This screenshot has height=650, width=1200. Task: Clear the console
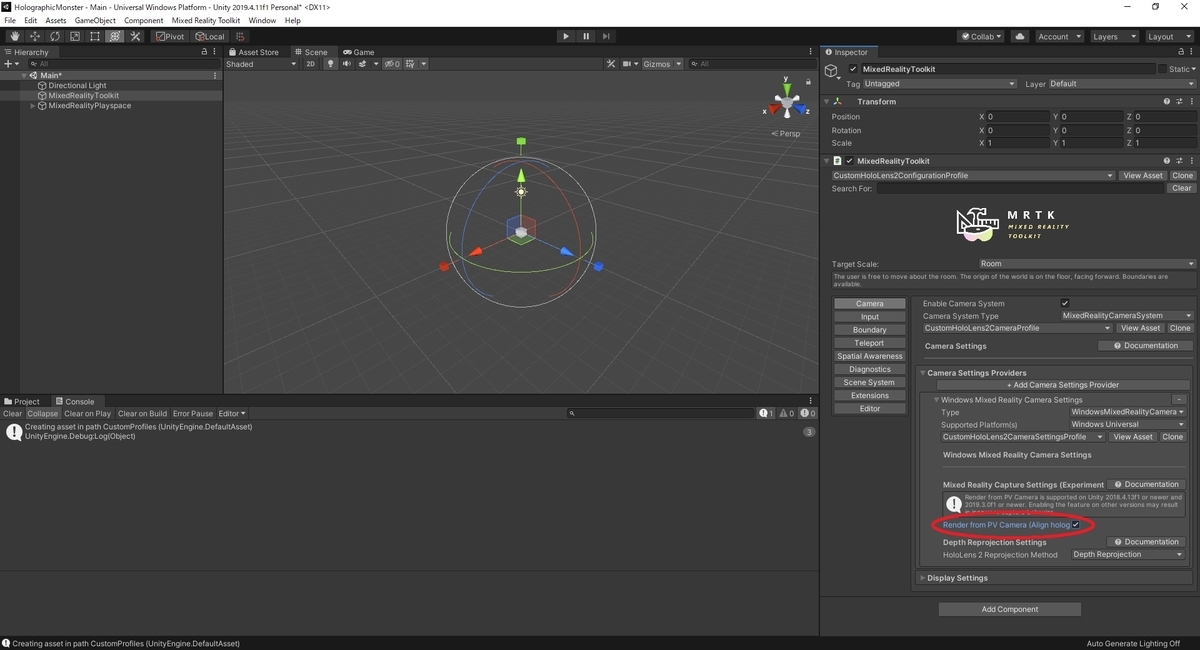click(12, 413)
